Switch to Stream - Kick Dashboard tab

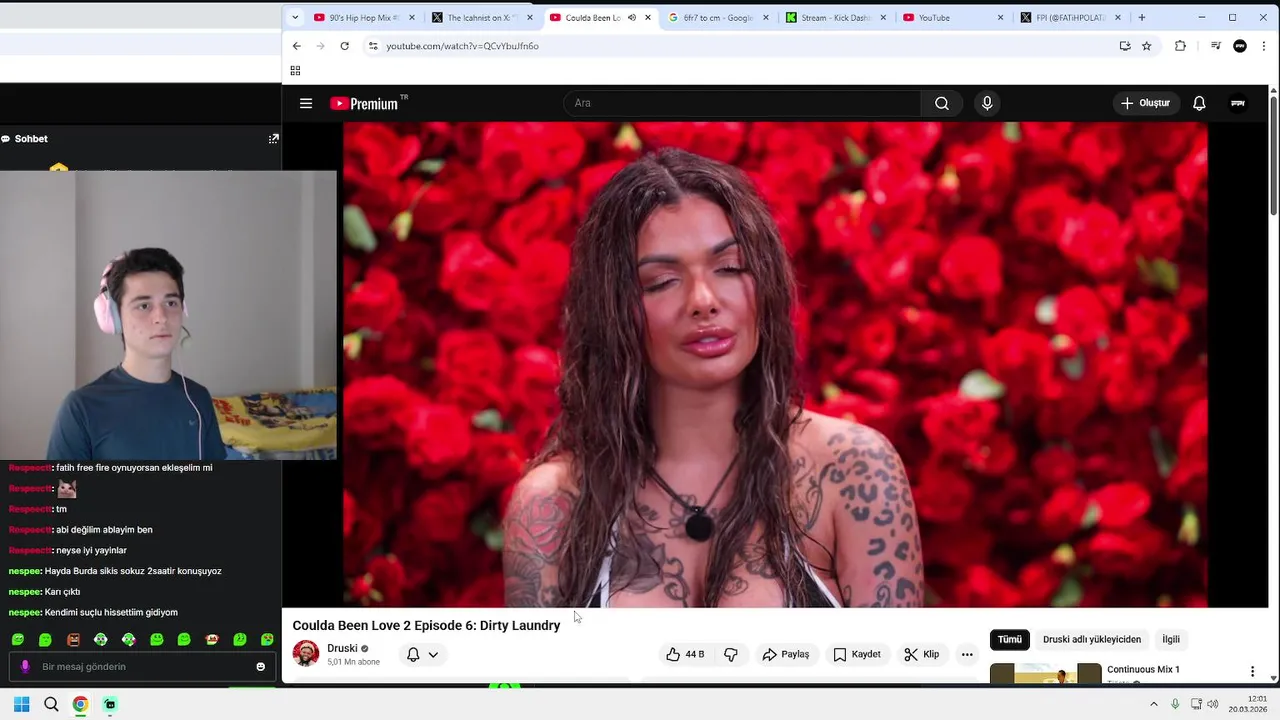click(836, 17)
